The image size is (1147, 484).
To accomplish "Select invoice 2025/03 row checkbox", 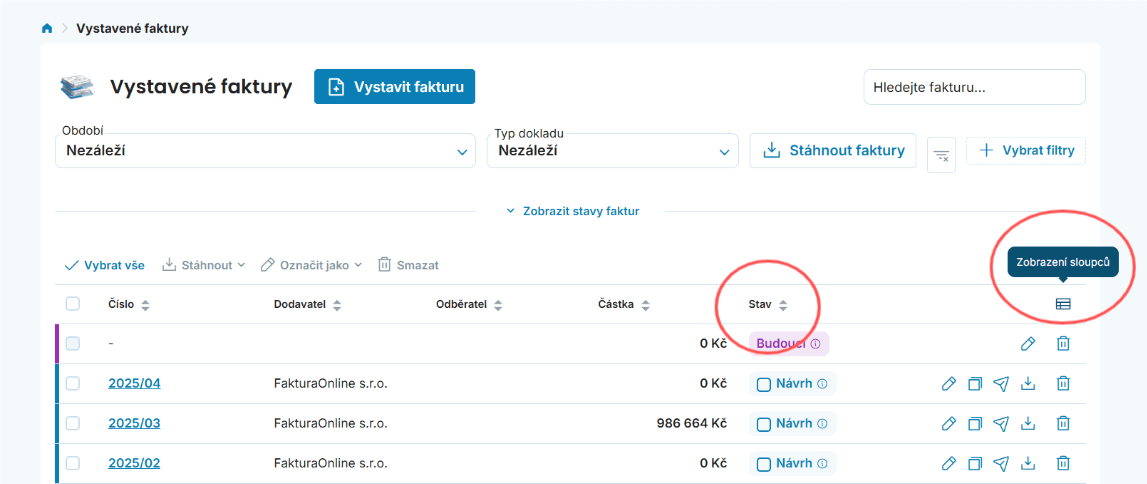I will click(x=72, y=423).
